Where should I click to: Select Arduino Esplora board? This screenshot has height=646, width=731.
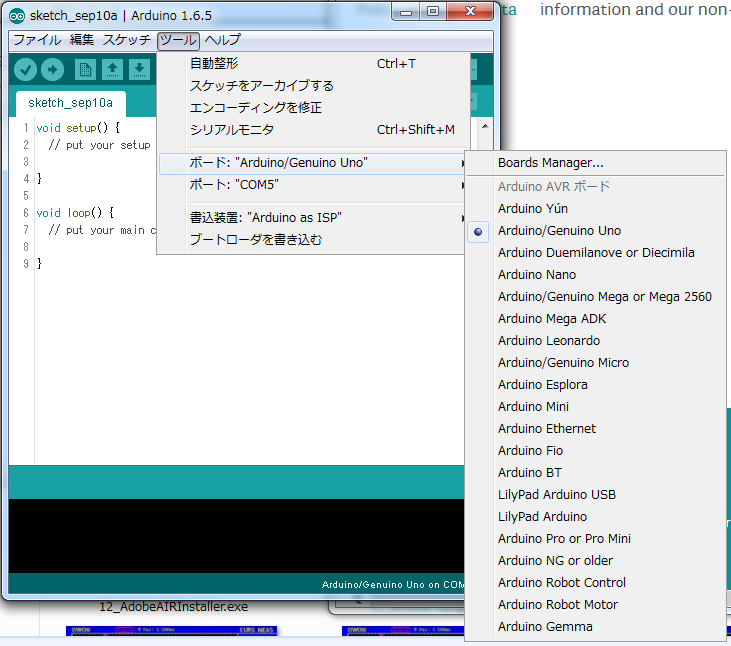pos(595,385)
